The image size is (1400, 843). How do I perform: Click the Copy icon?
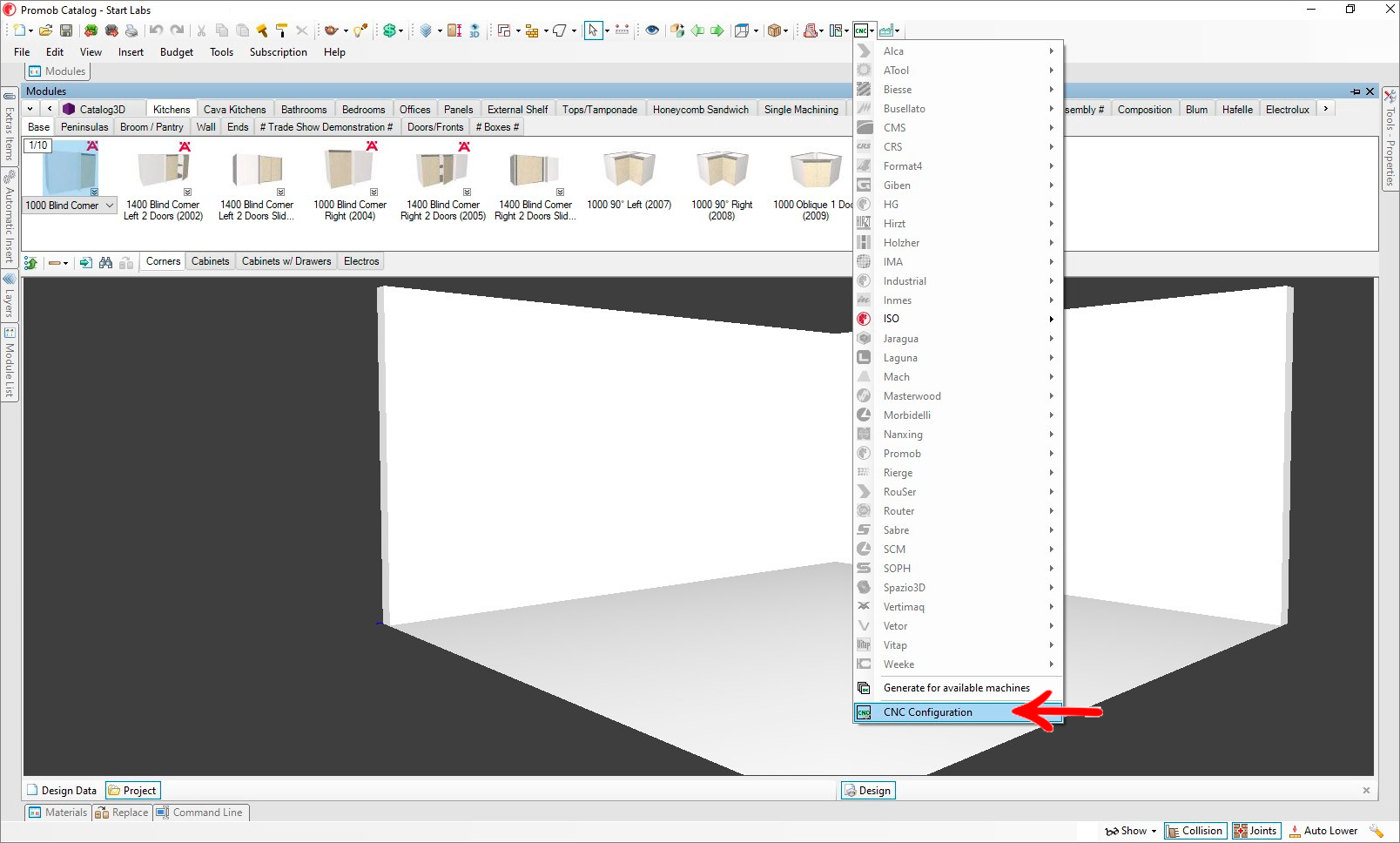(222, 30)
